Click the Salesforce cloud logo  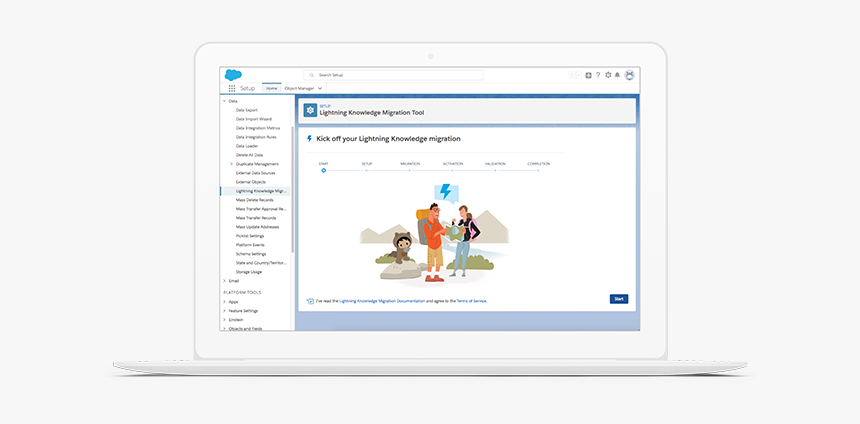[233, 75]
